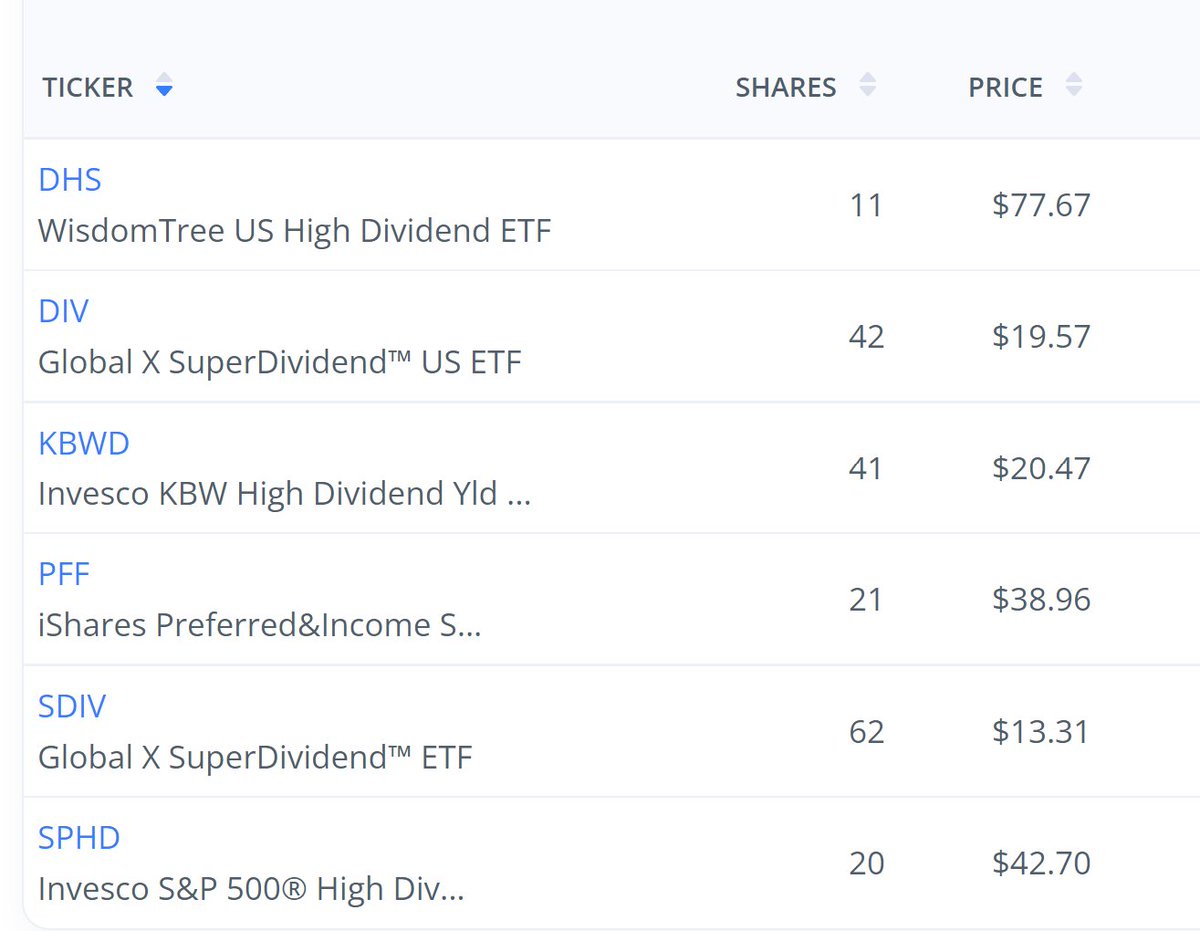Open the DHS ticker link
The image size is (1200, 931).
tap(70, 180)
